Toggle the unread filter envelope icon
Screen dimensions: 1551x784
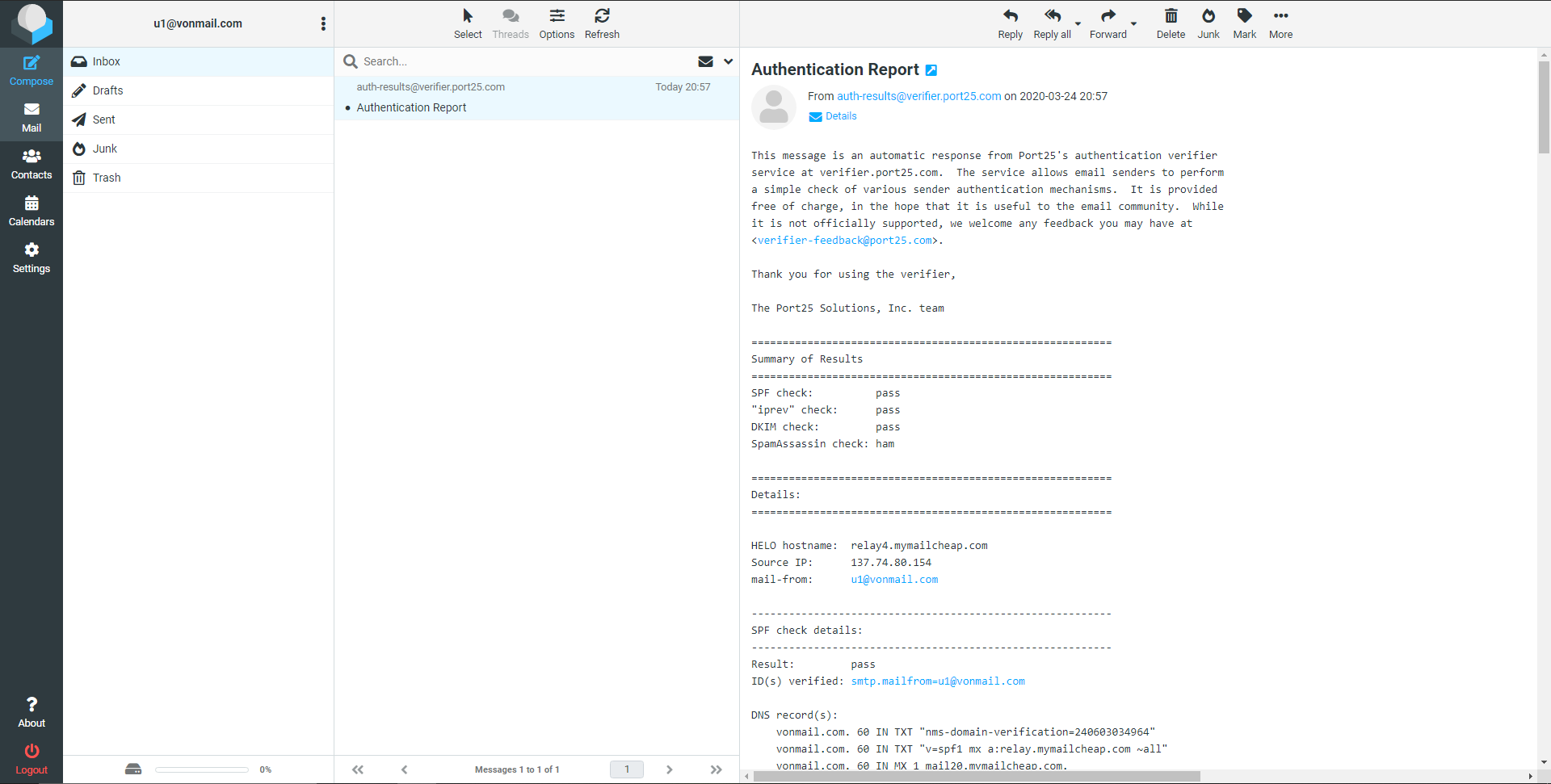point(705,61)
